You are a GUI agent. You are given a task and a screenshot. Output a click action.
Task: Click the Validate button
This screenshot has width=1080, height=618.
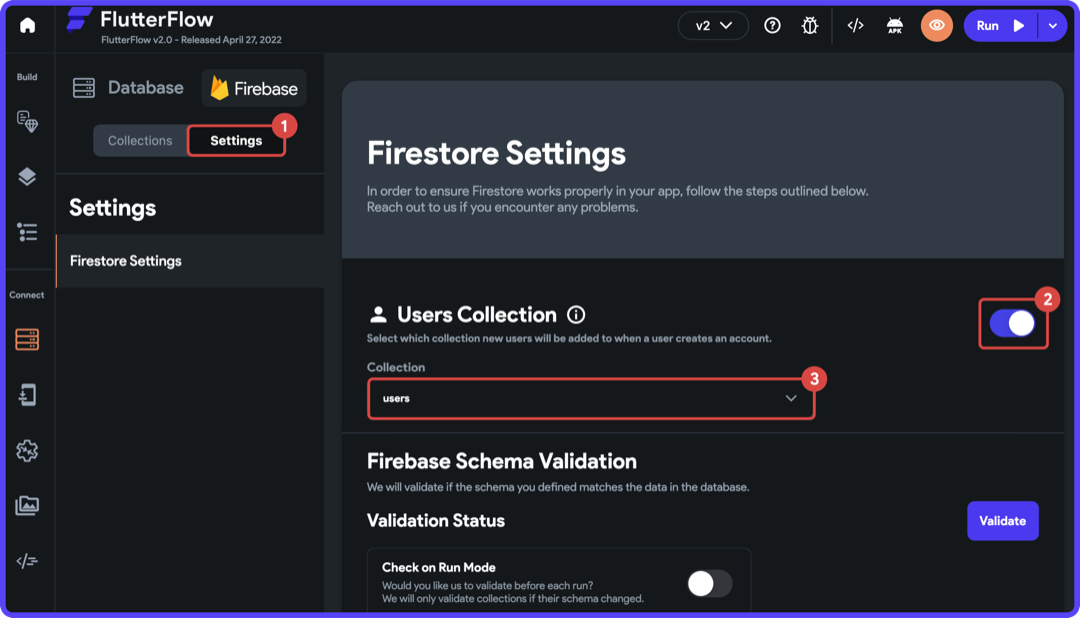pos(1002,520)
